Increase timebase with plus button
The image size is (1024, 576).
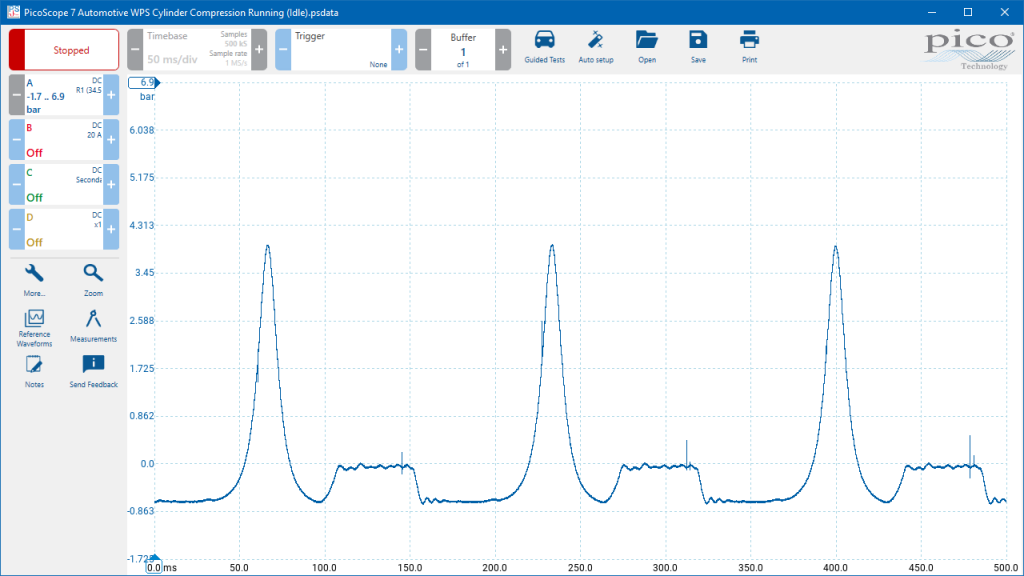coord(259,50)
